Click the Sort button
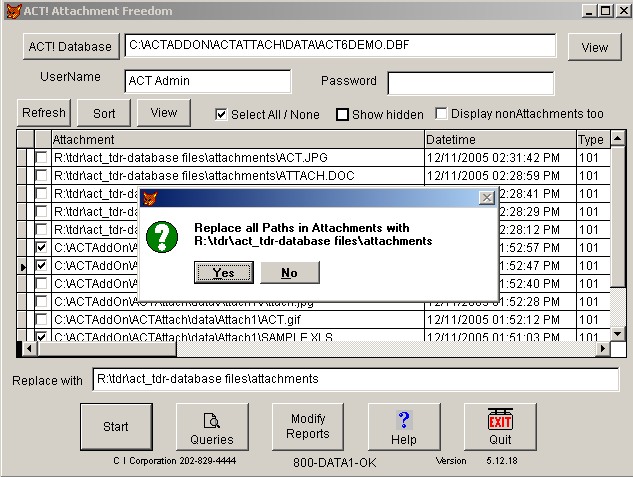This screenshot has height=477, width=633. 104,113
